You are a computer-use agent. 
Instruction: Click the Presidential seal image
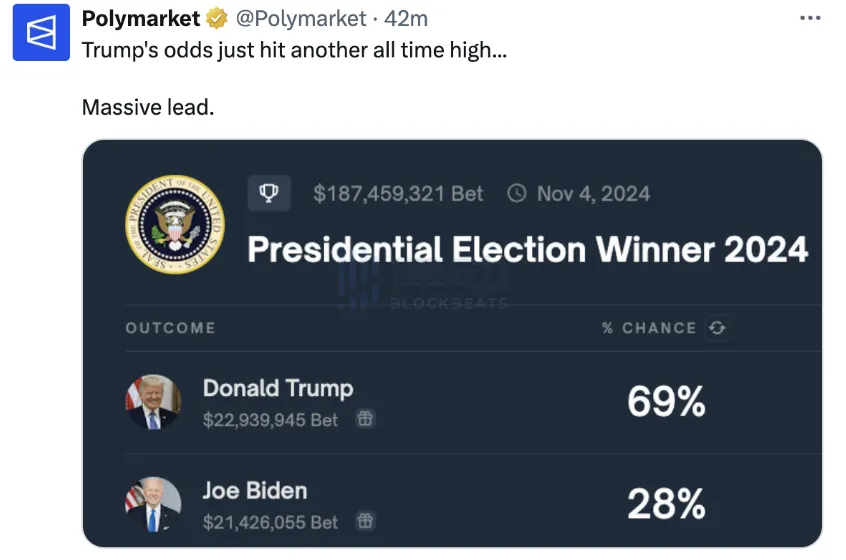[175, 227]
